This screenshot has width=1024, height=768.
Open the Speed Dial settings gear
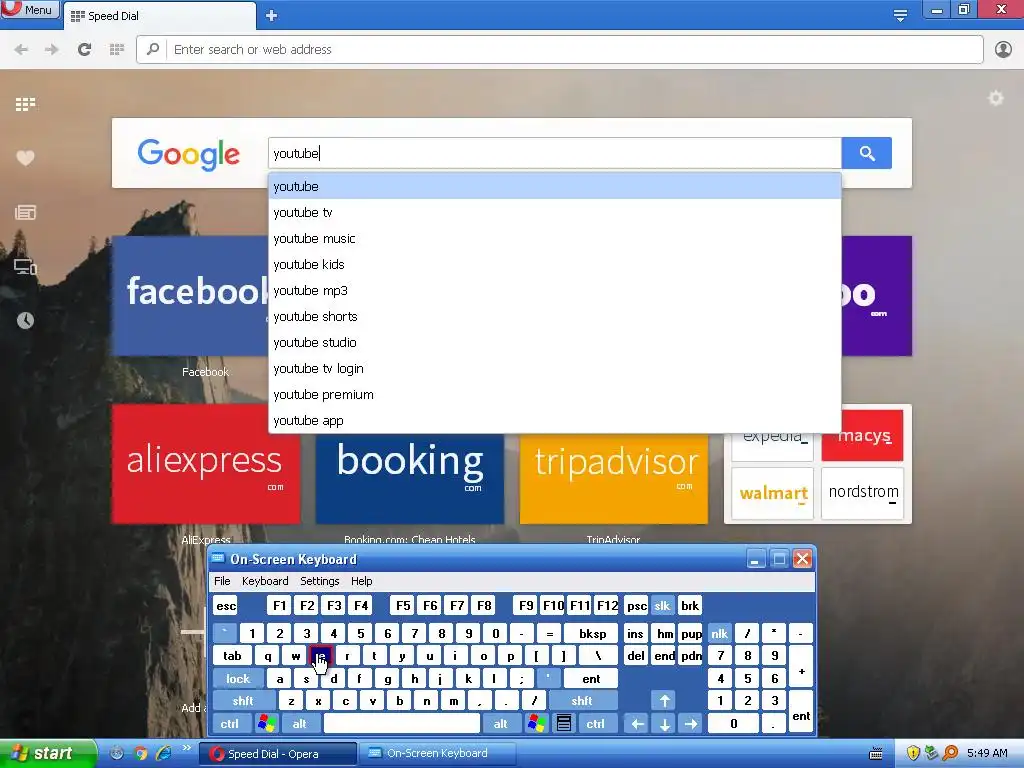(995, 99)
